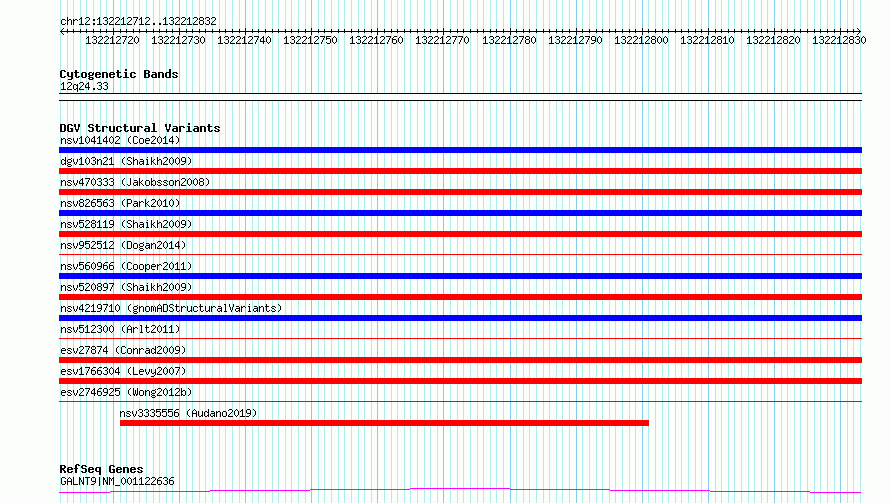Click the blue bar under nsv4219710
The height and width of the screenshot is (503, 890).
[460, 318]
